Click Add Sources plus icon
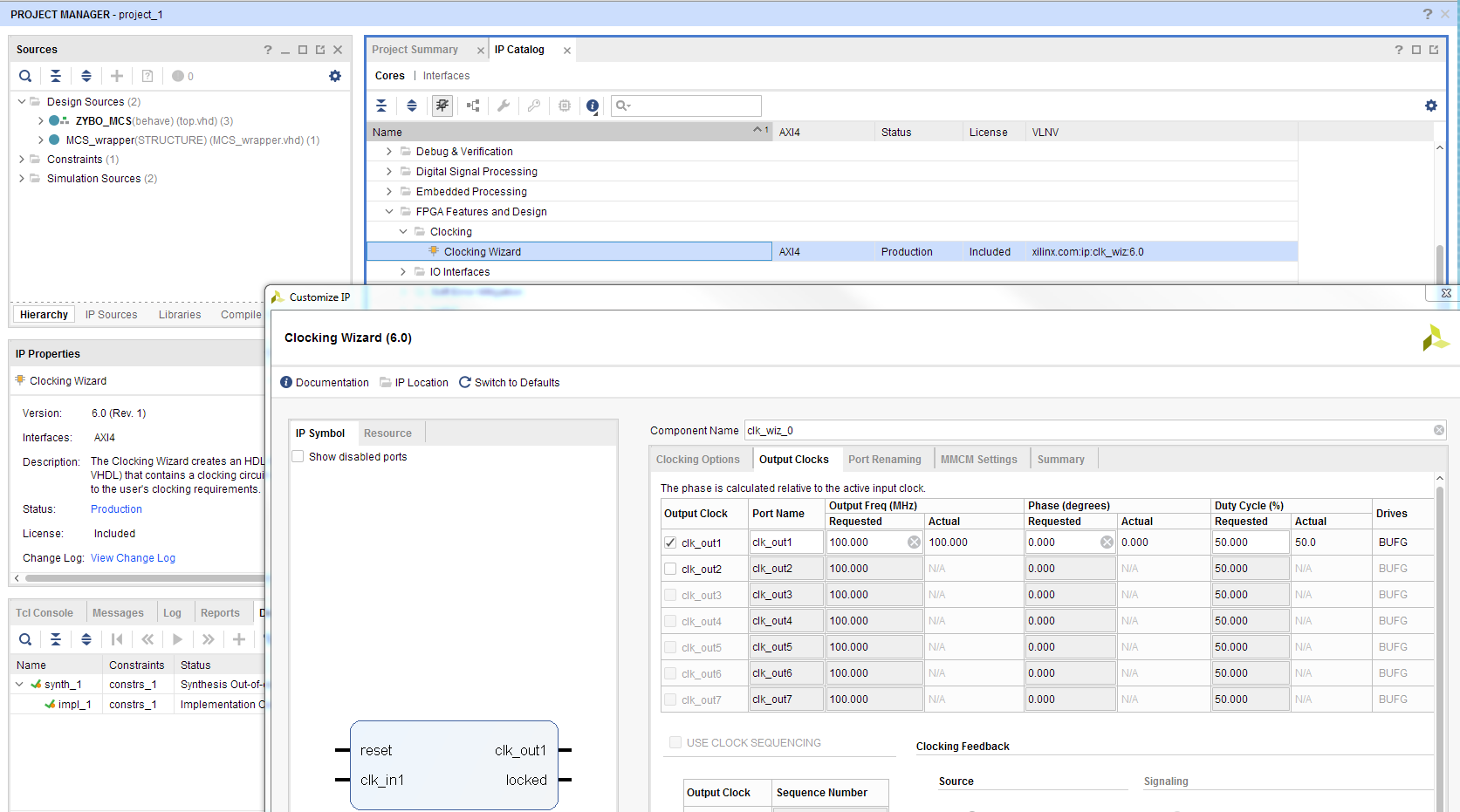 pyautogui.click(x=116, y=76)
